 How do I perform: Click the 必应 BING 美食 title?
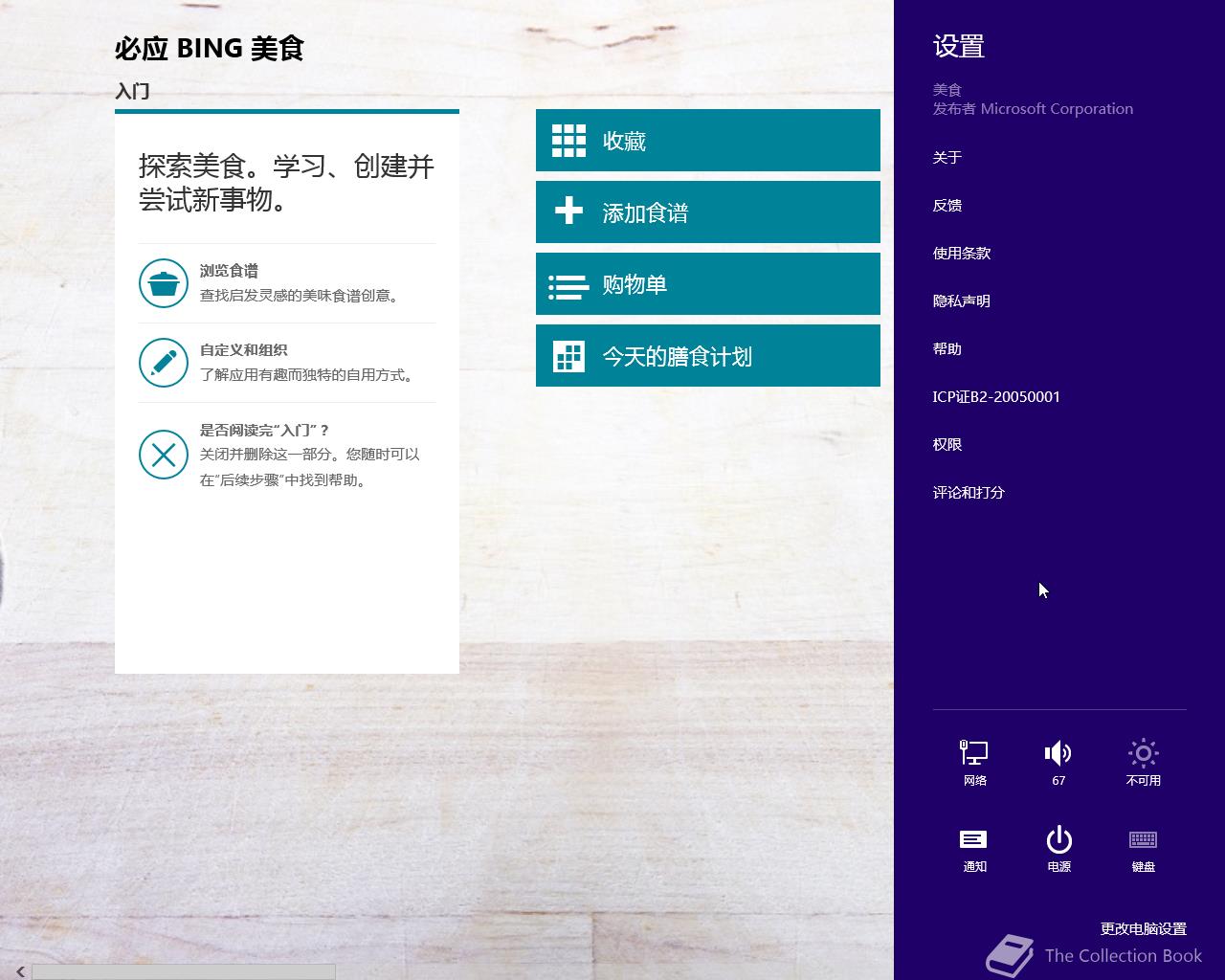[210, 48]
